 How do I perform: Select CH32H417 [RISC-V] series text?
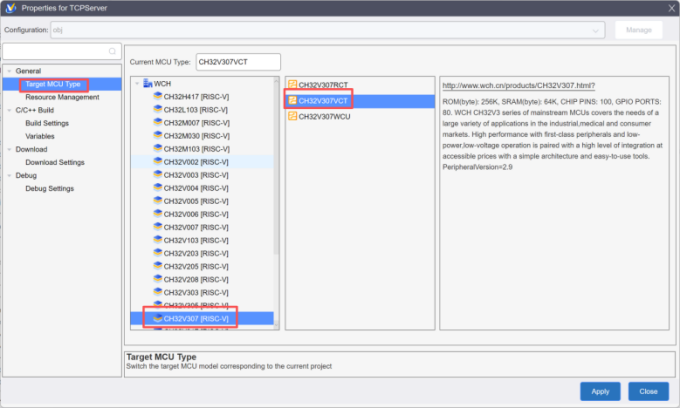click(x=196, y=97)
